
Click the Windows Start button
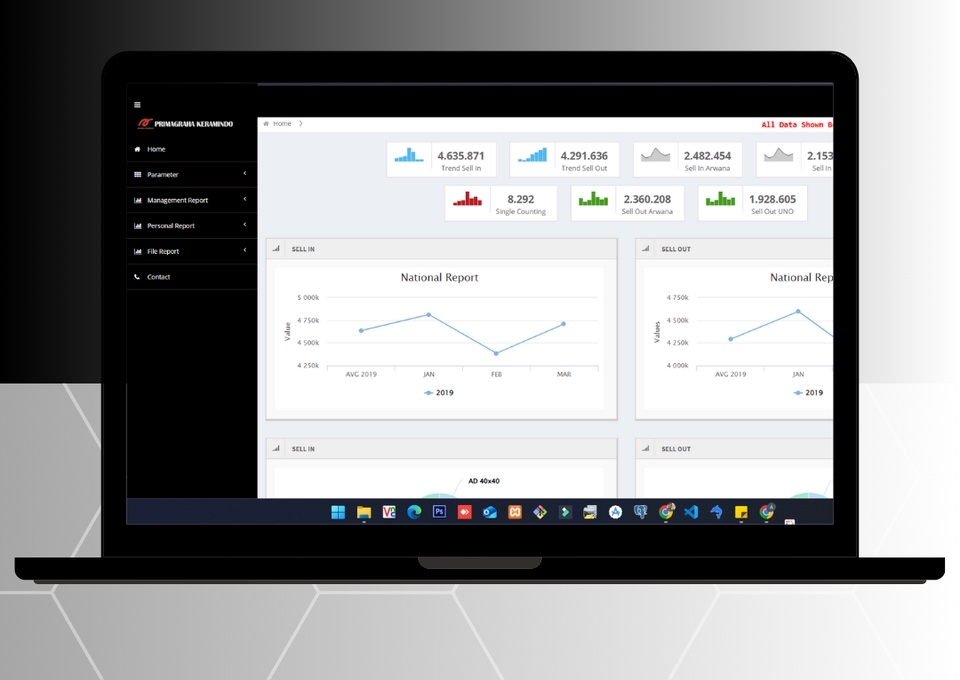[338, 512]
